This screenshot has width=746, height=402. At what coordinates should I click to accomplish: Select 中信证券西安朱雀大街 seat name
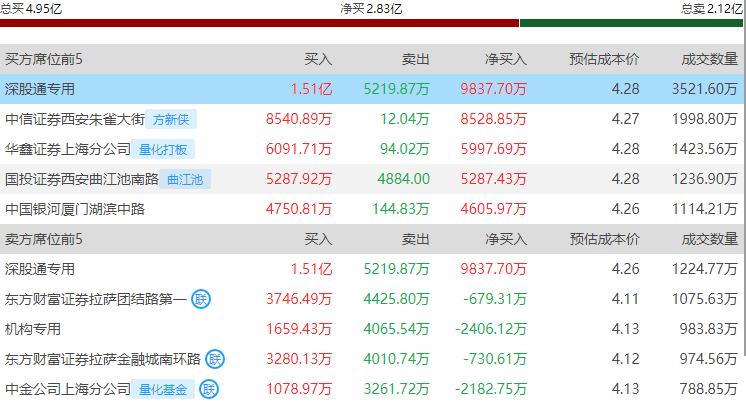pos(75,119)
